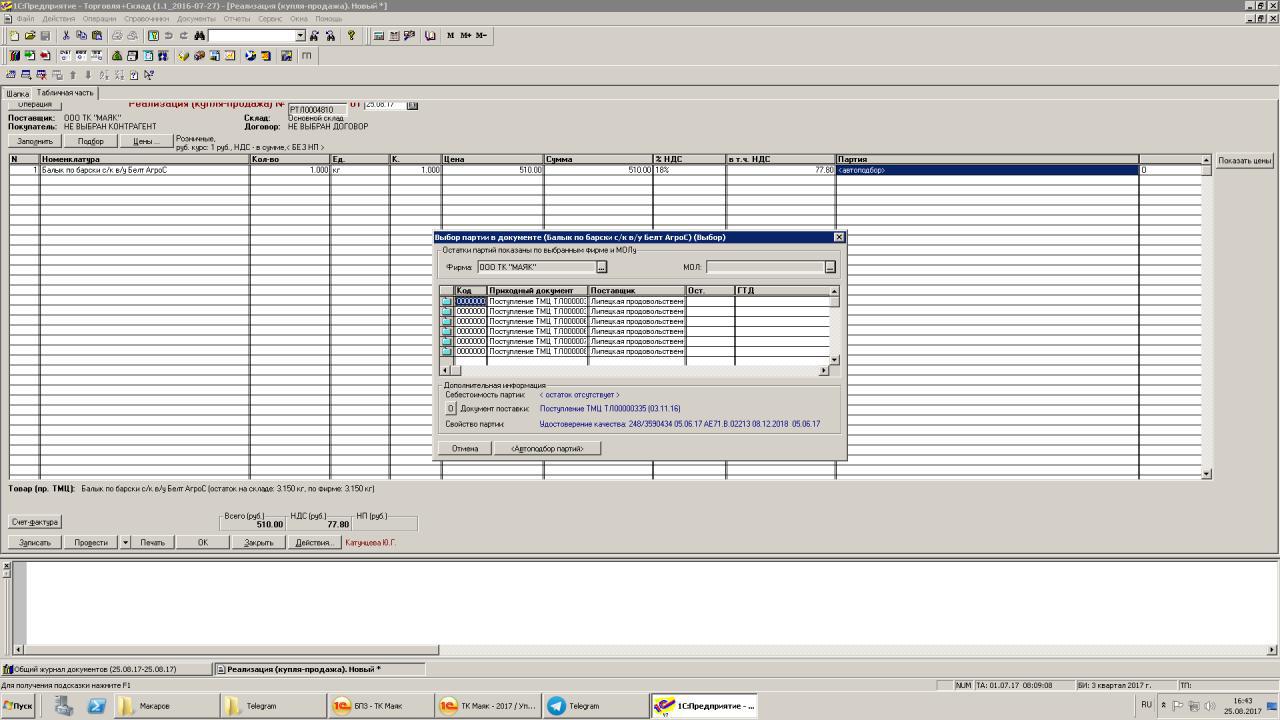Open the Calendar toolbar icon

tap(394, 36)
